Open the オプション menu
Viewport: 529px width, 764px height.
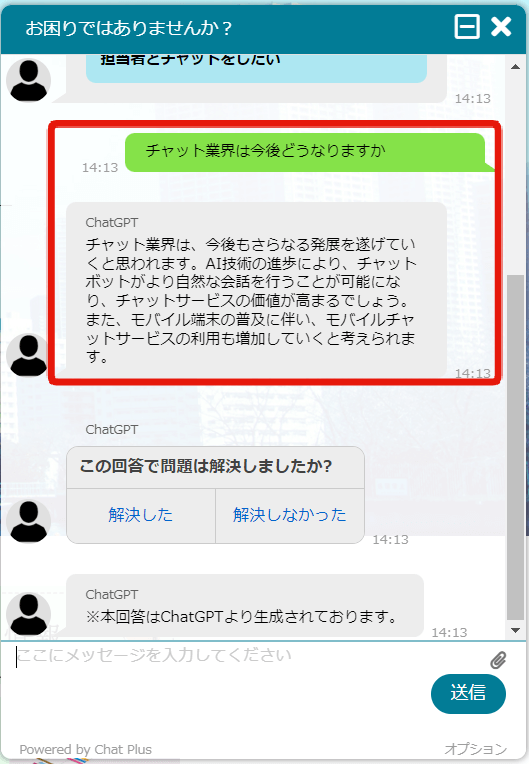[x=475, y=748]
